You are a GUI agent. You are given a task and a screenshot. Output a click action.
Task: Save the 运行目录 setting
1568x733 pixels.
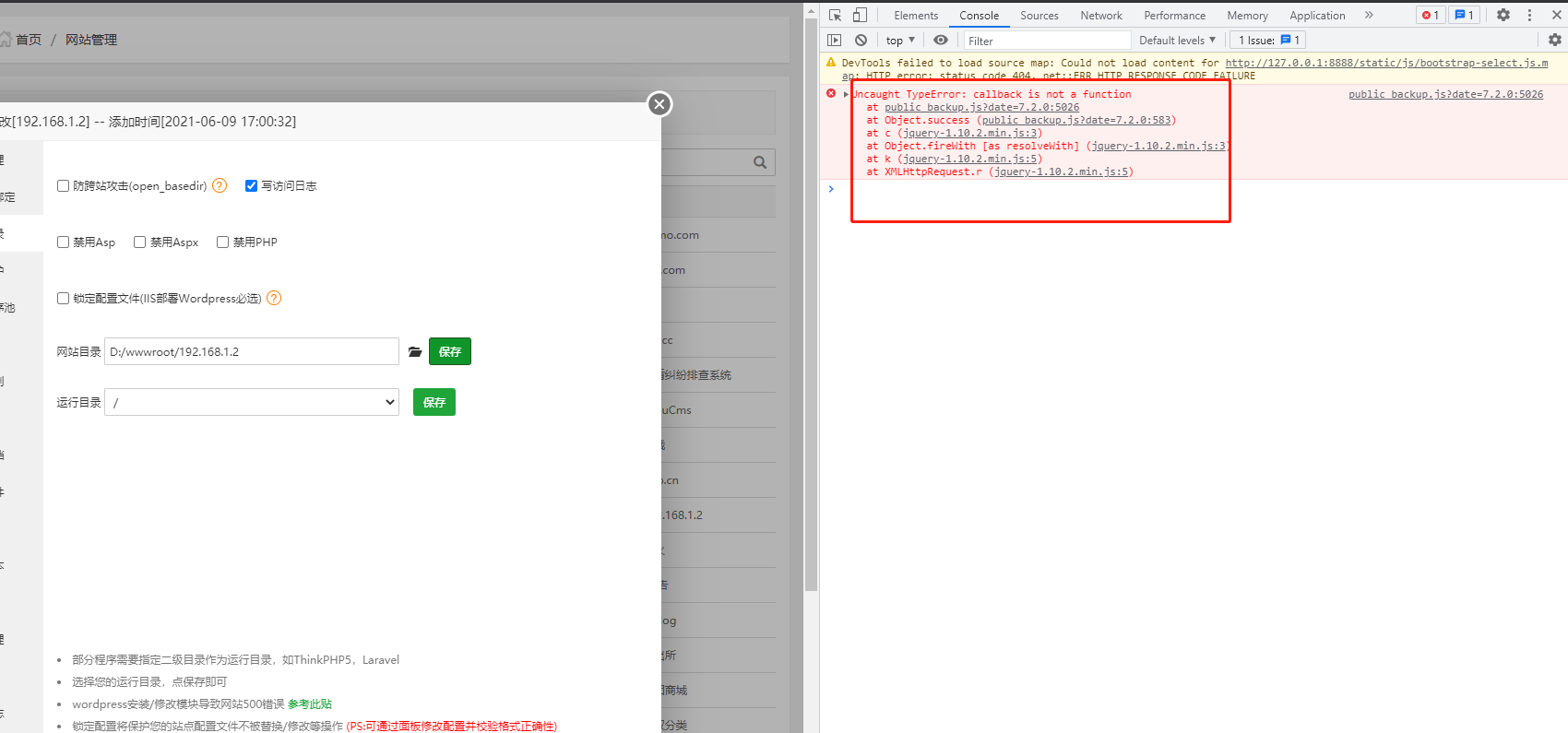tap(434, 402)
